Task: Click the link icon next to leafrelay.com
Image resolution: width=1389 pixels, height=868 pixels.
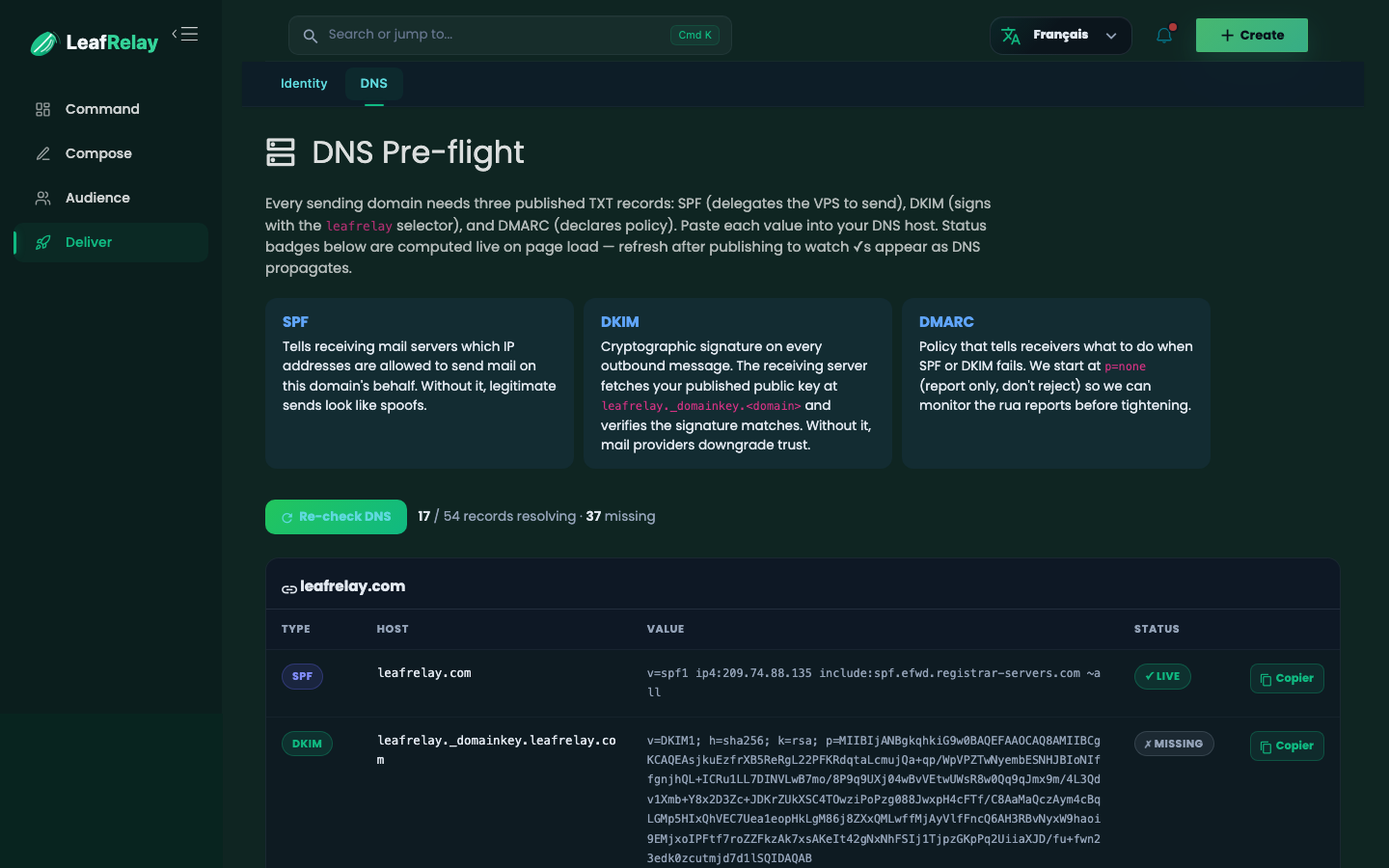Action: click(289, 588)
